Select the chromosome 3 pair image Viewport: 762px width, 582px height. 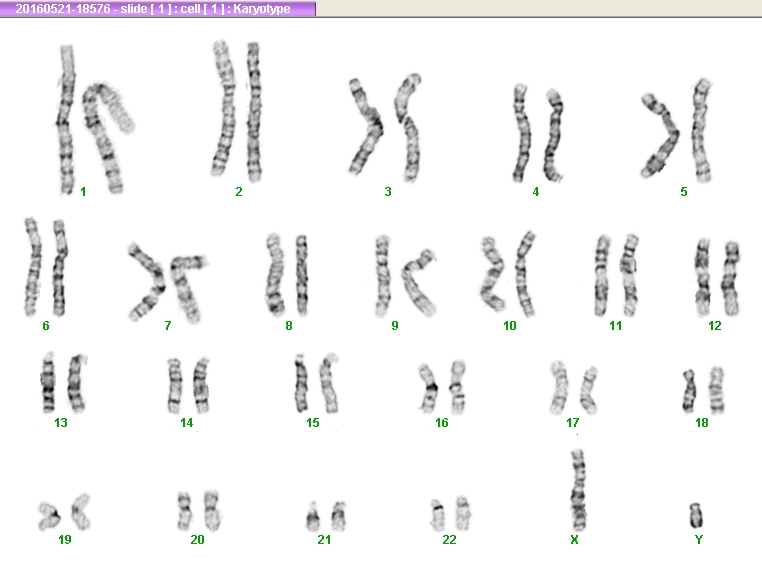click(x=385, y=127)
